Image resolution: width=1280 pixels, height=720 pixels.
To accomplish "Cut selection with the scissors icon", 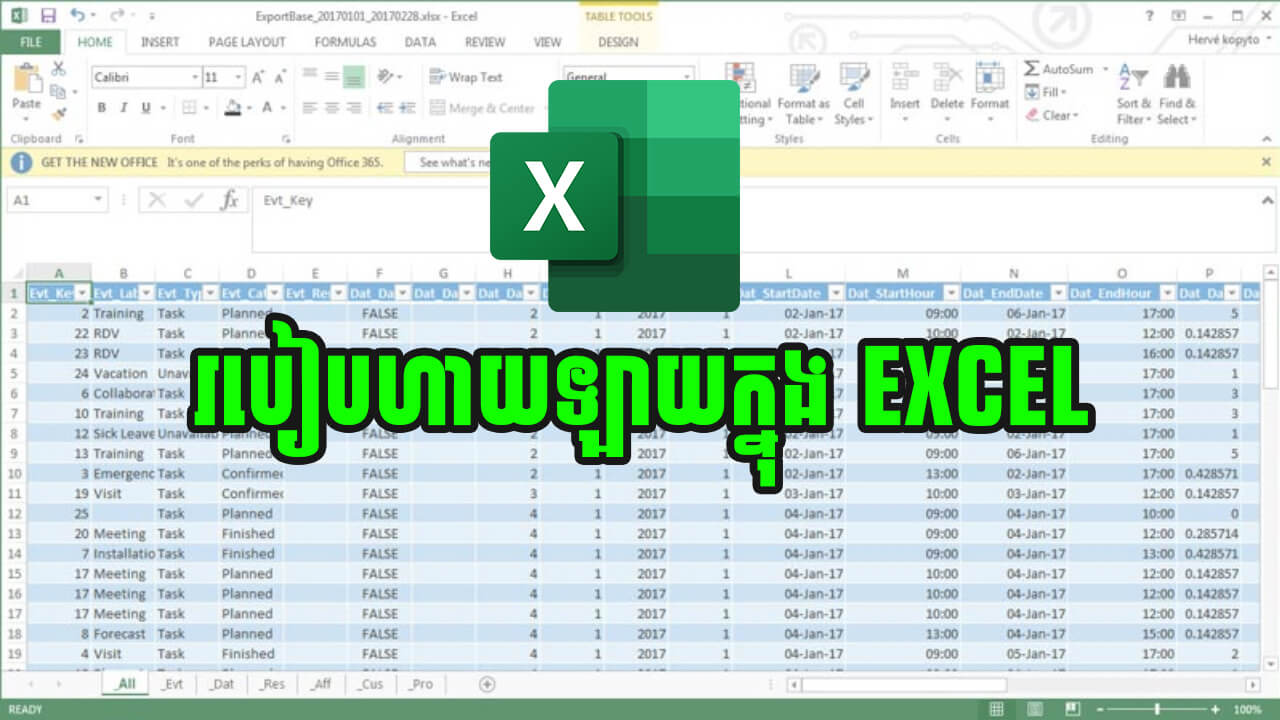I will click(x=58, y=69).
